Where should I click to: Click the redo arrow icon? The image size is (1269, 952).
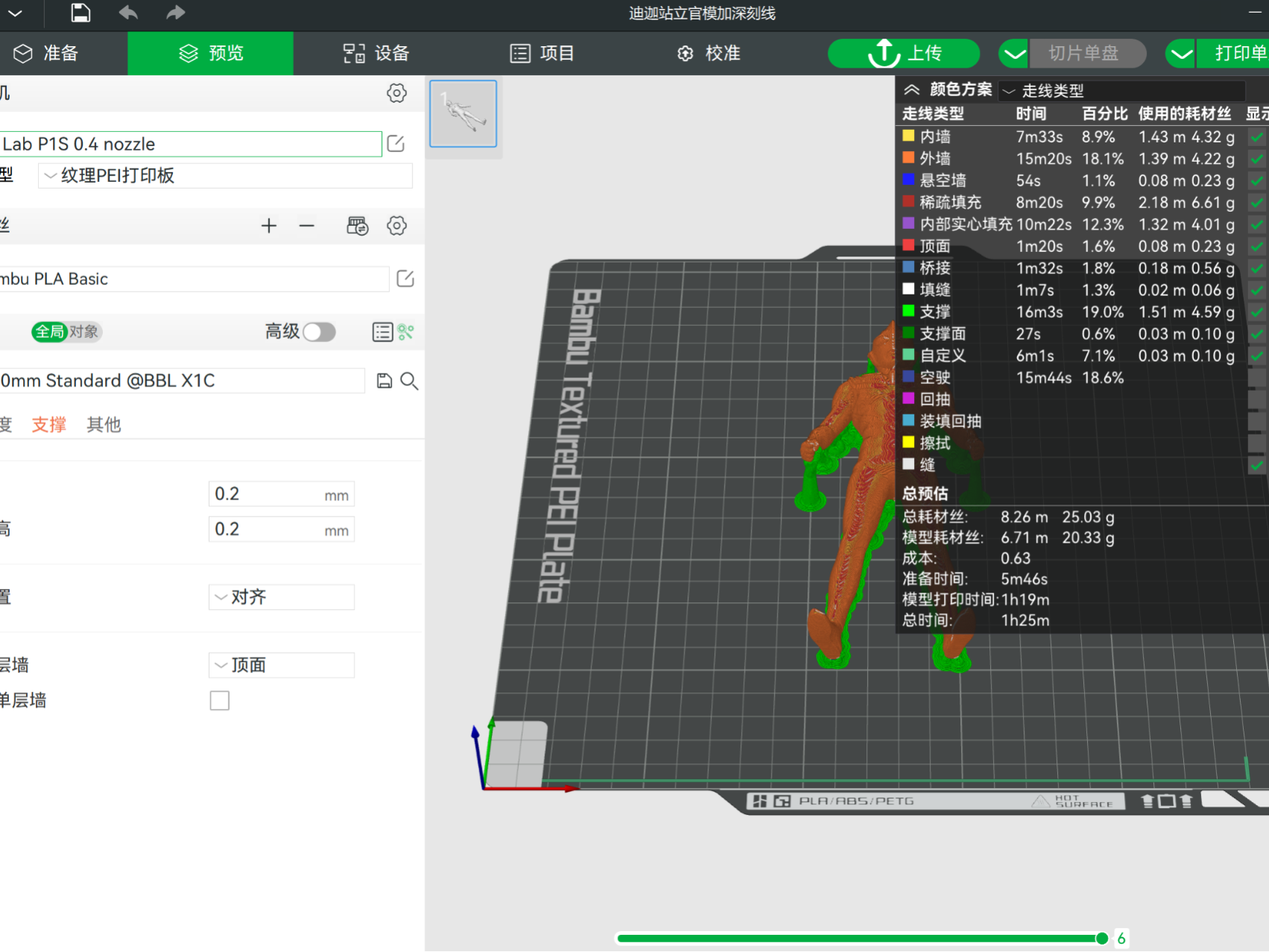[x=175, y=13]
